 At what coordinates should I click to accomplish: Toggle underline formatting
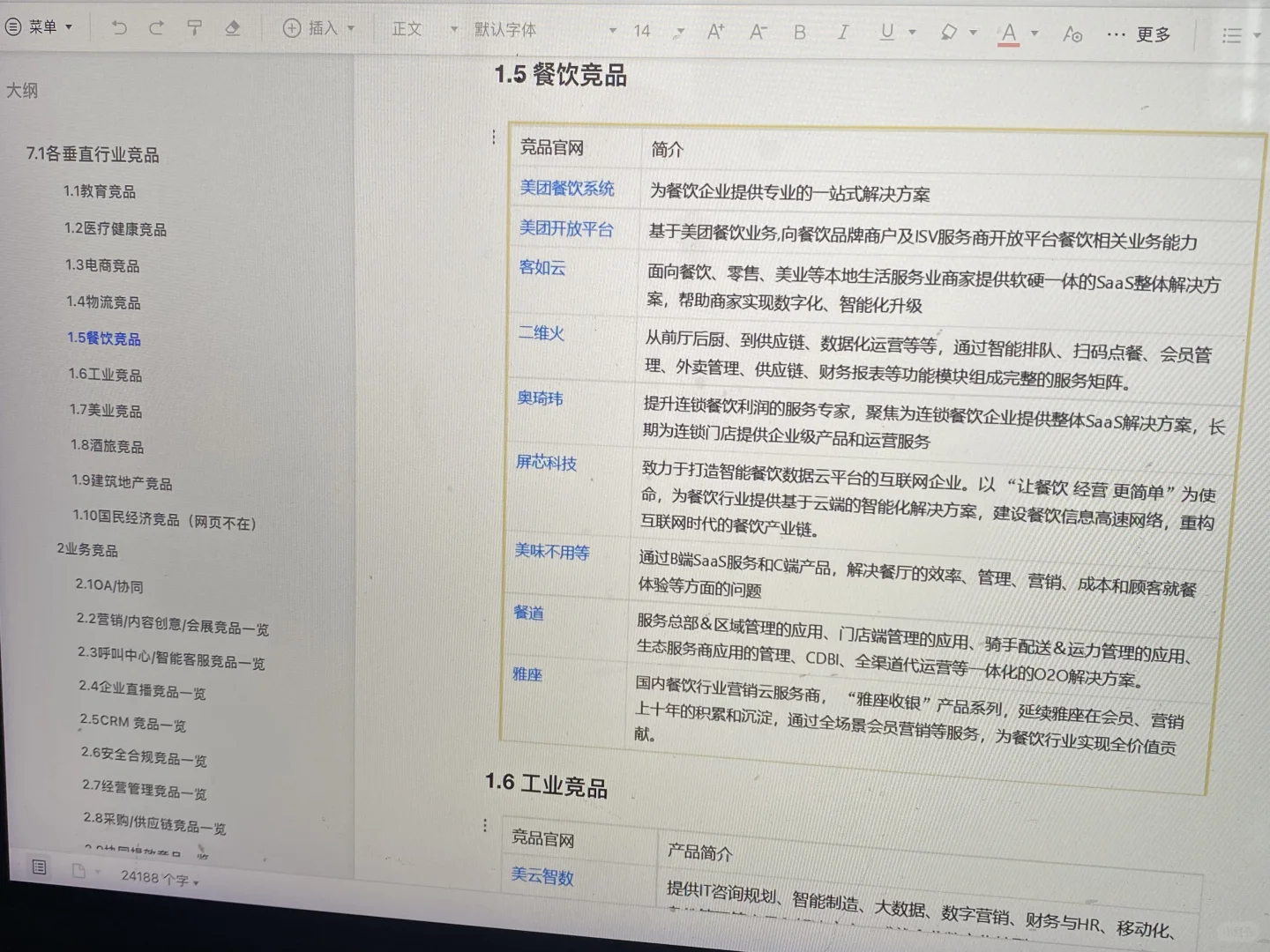(x=886, y=32)
